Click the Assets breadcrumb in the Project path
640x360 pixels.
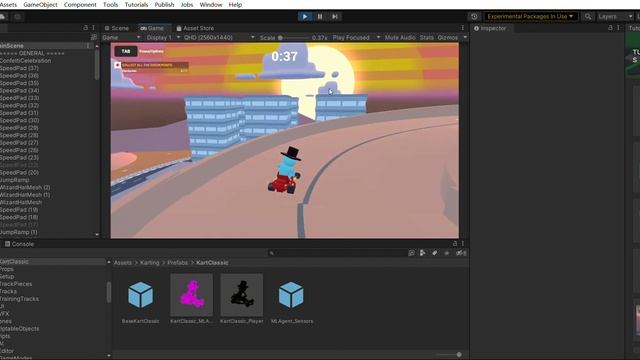tap(123, 262)
